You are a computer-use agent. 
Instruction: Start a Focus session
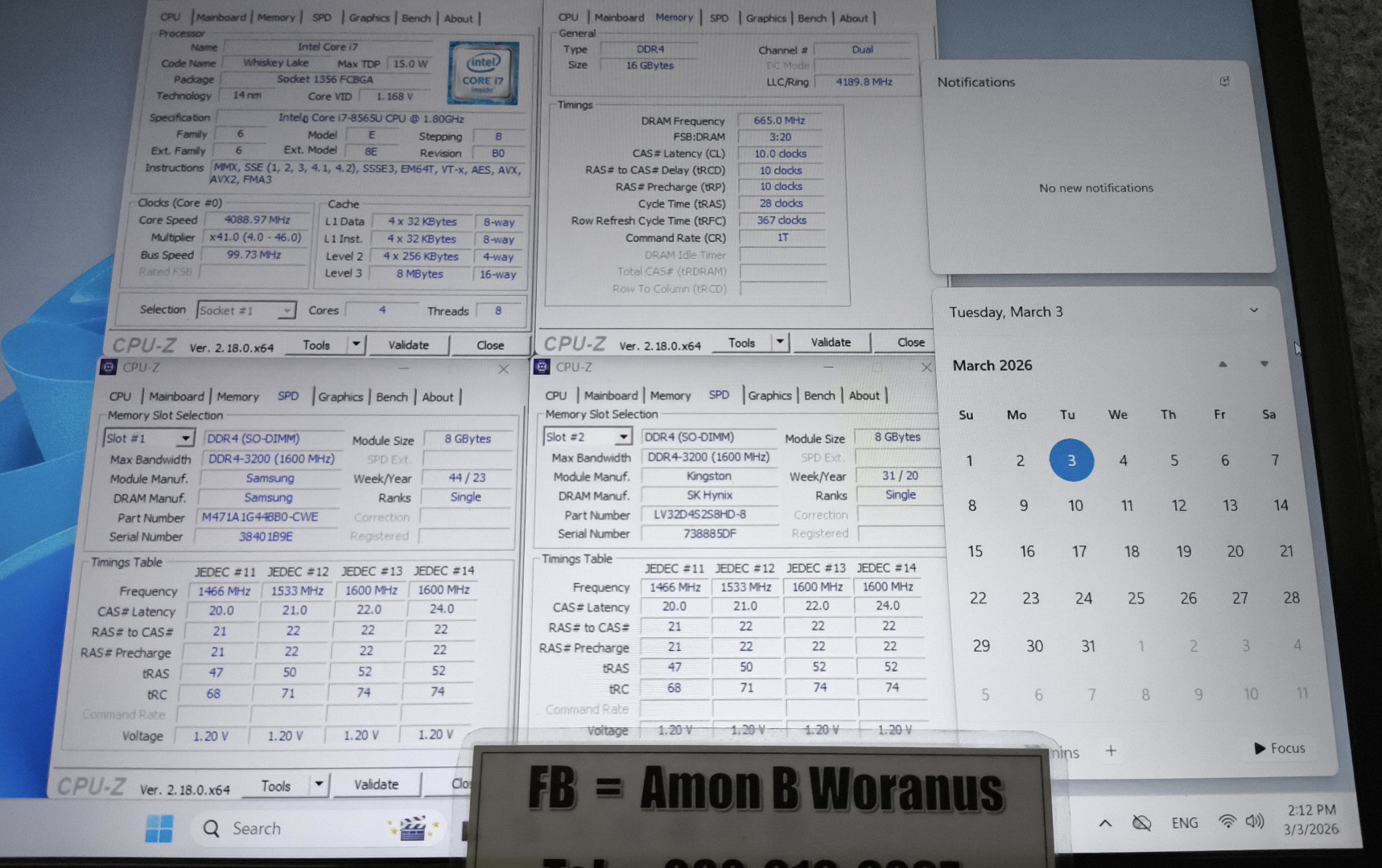coord(1279,748)
